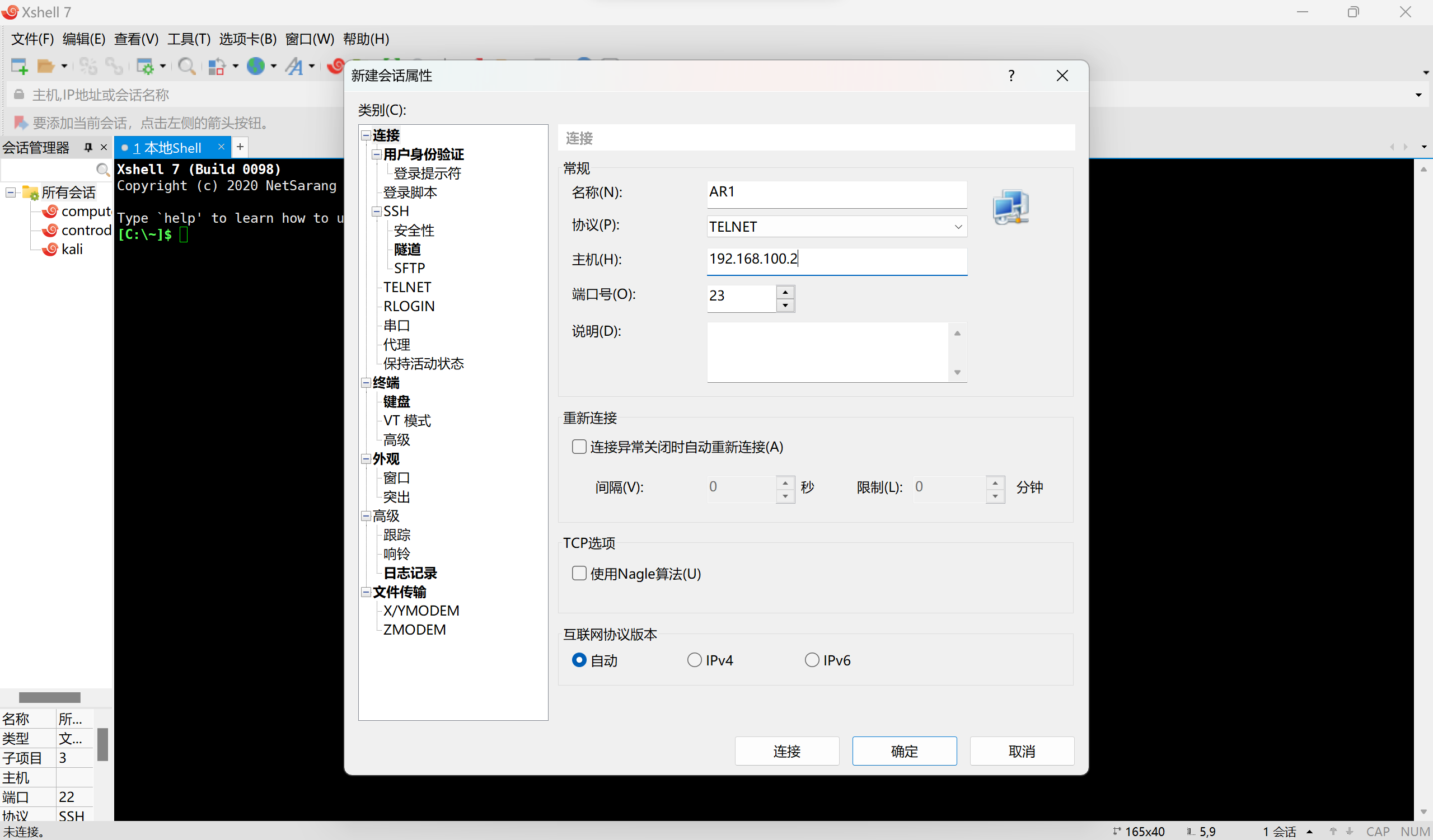Collapse the SSH tree node

point(377,211)
